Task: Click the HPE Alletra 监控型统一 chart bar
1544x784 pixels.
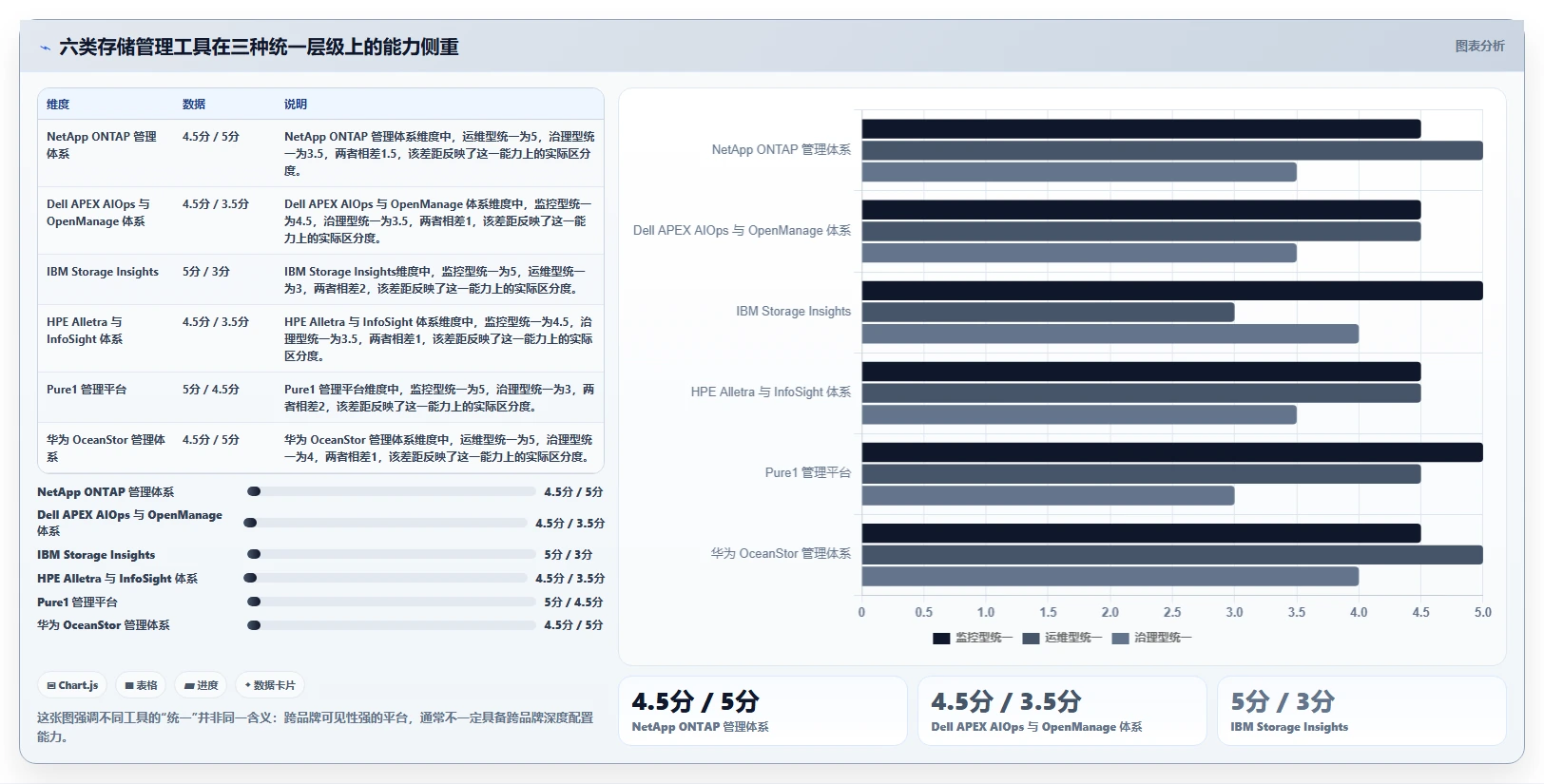Action: [1141, 372]
